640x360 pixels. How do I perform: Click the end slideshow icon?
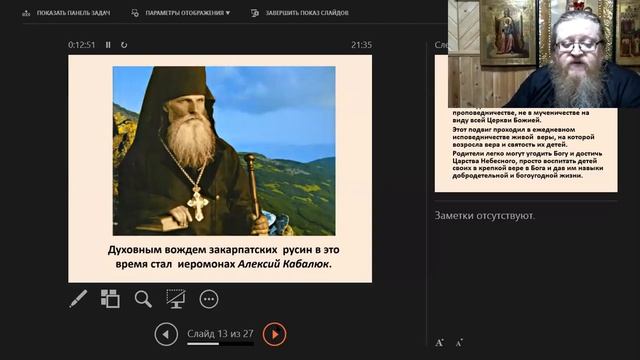point(255,13)
